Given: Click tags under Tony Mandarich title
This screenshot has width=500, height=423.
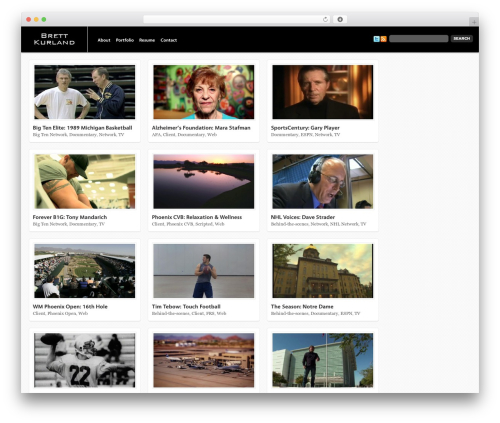Looking at the screenshot, I should [69, 224].
